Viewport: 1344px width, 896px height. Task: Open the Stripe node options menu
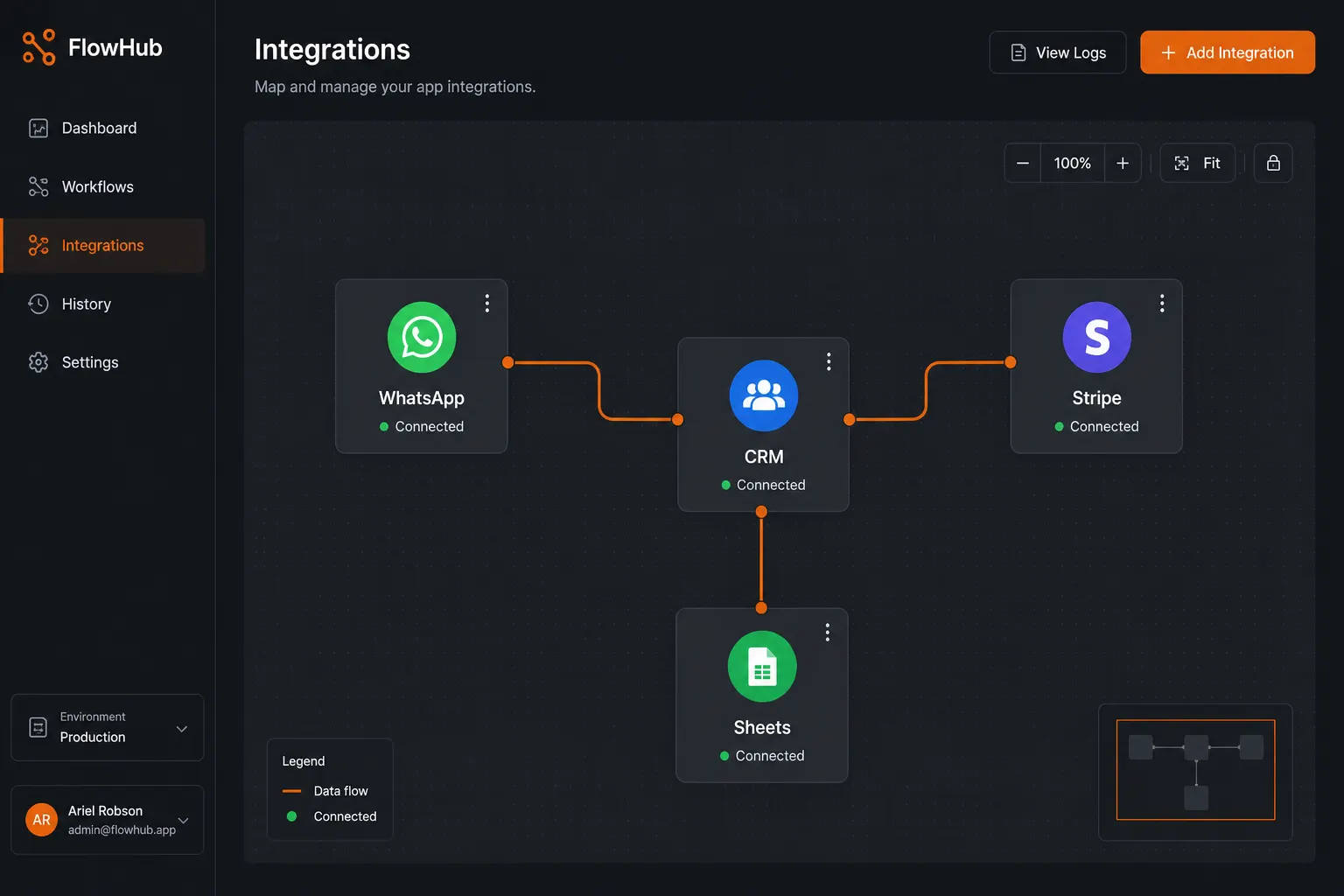coord(1162,304)
